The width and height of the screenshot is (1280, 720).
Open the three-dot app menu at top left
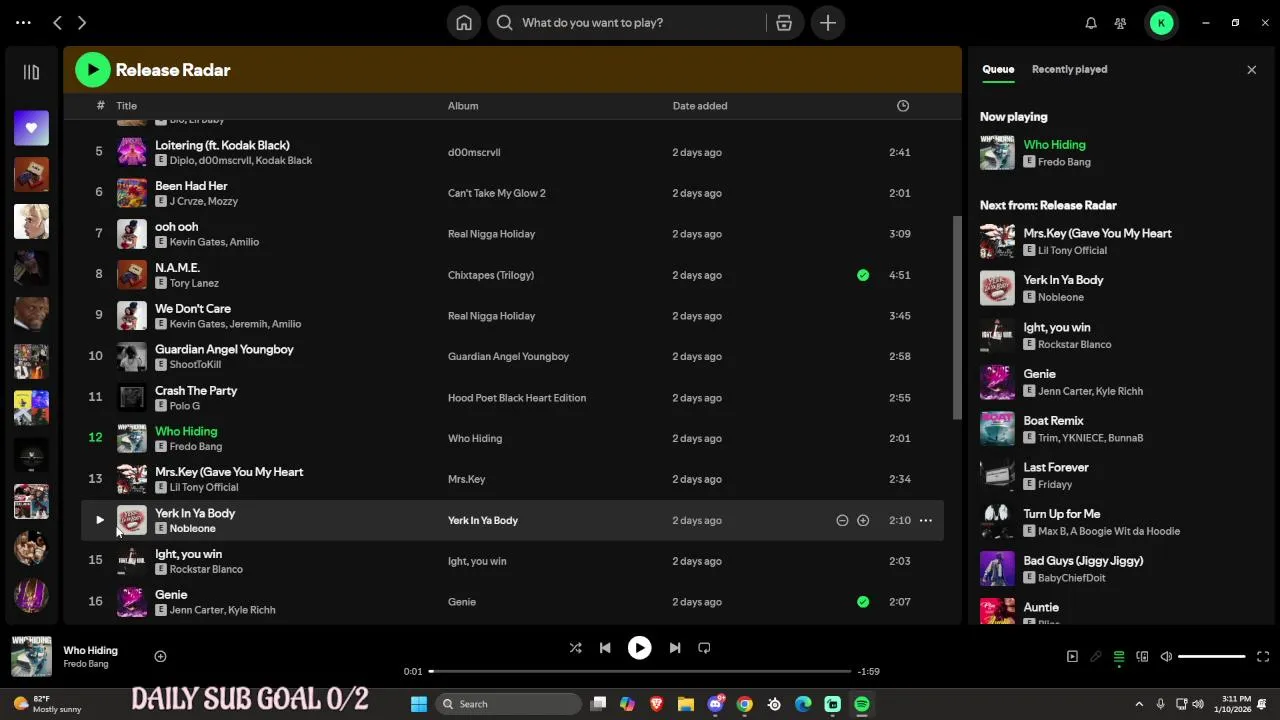23,22
